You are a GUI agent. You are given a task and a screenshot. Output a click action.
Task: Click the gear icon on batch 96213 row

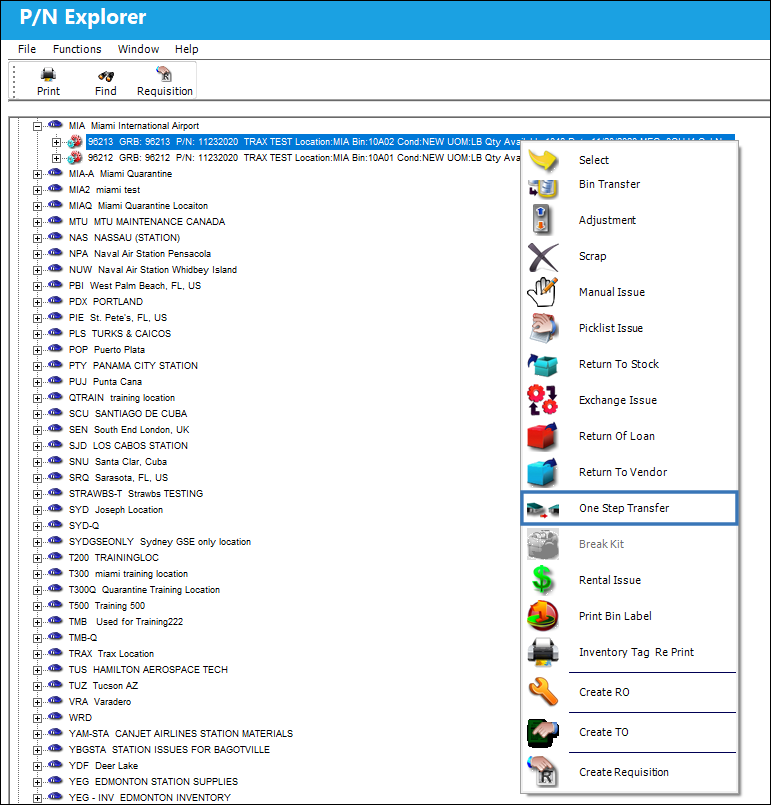pyautogui.click(x=75, y=142)
